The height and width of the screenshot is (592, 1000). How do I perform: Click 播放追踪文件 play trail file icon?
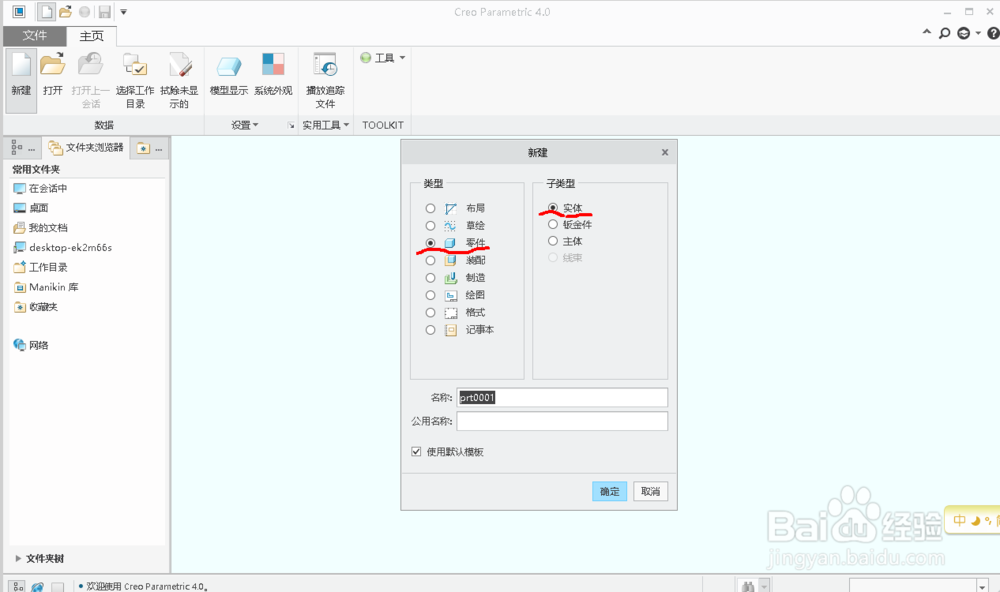[x=325, y=64]
